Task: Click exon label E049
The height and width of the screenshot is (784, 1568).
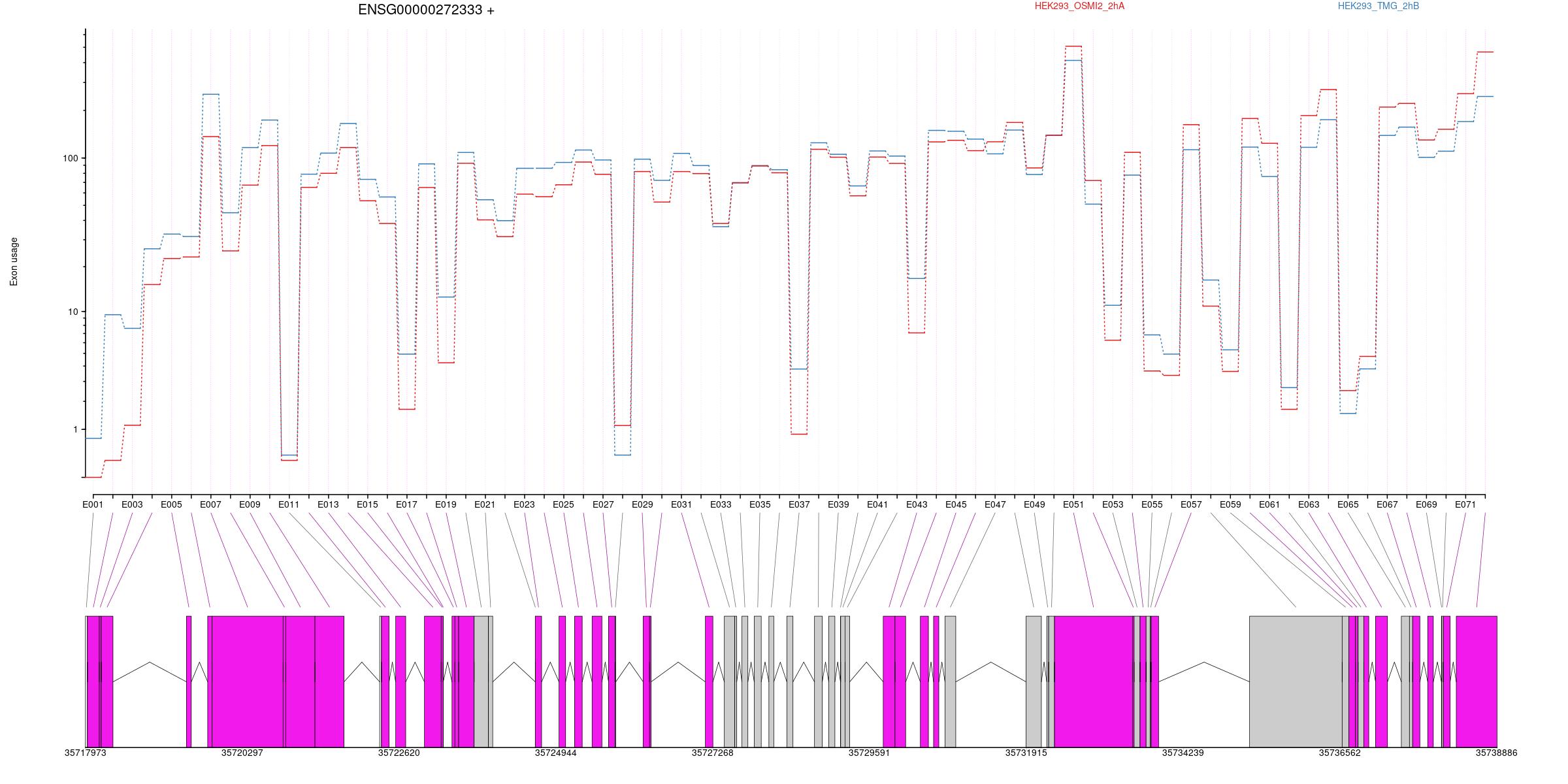Action: tap(1034, 504)
